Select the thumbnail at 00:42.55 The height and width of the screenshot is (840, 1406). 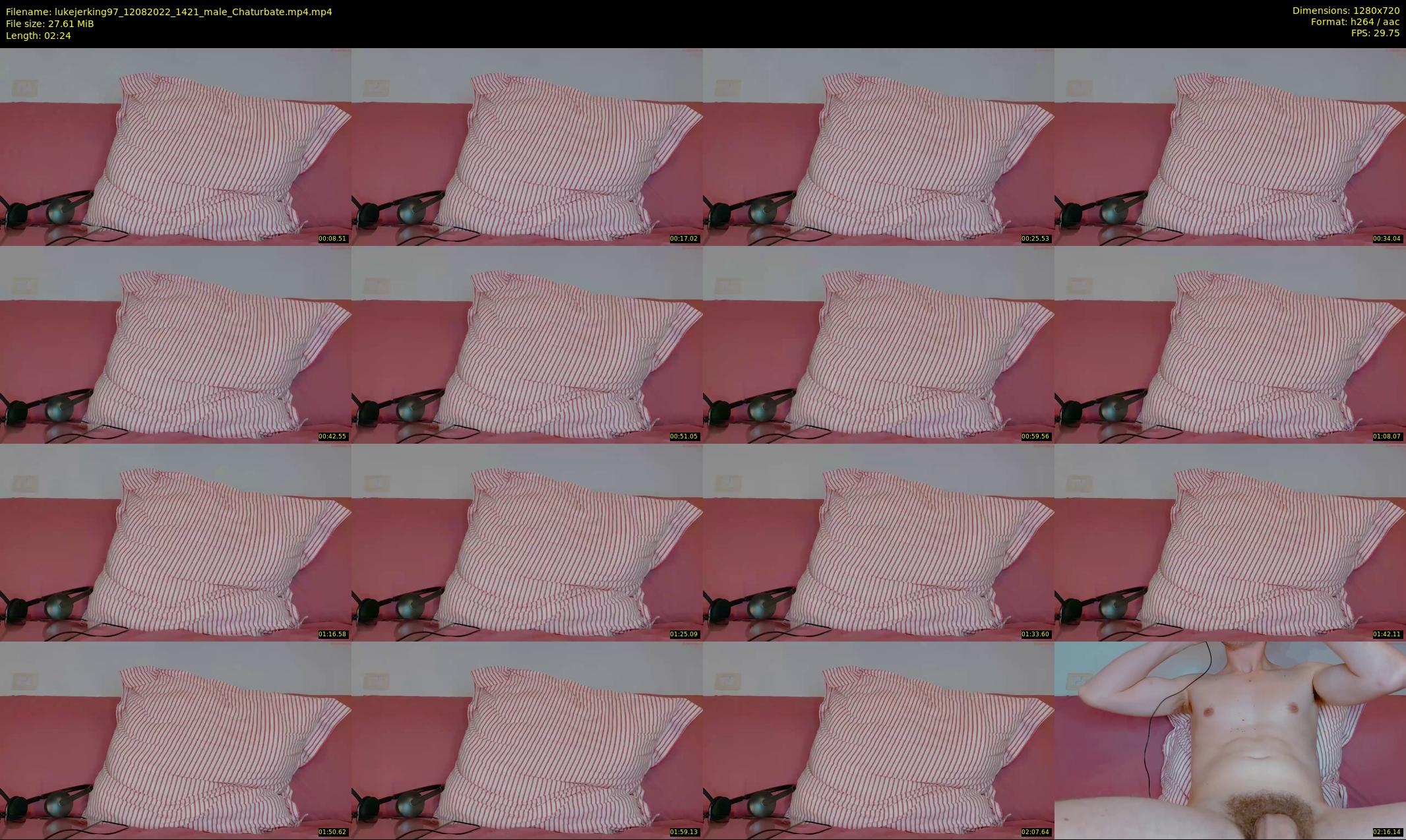pyautogui.click(x=175, y=344)
